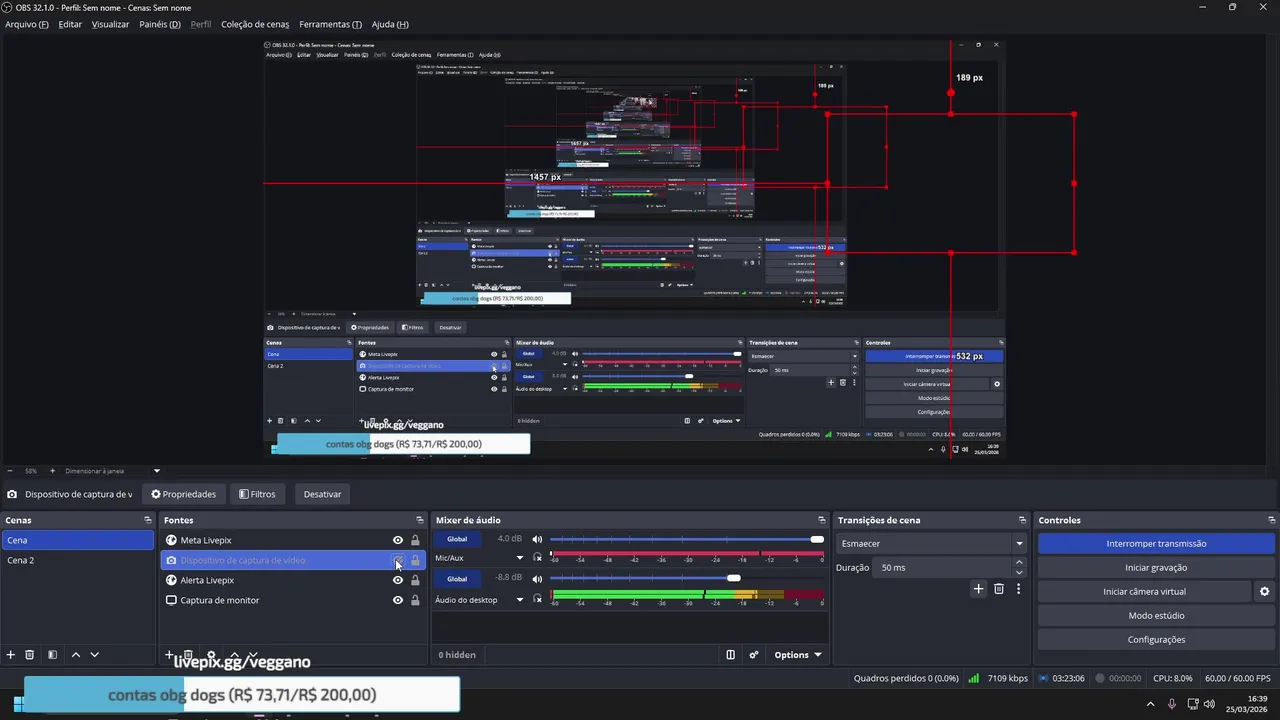
Task: Open scene filters icon in the Cenas toolbar
Action: 52,655
